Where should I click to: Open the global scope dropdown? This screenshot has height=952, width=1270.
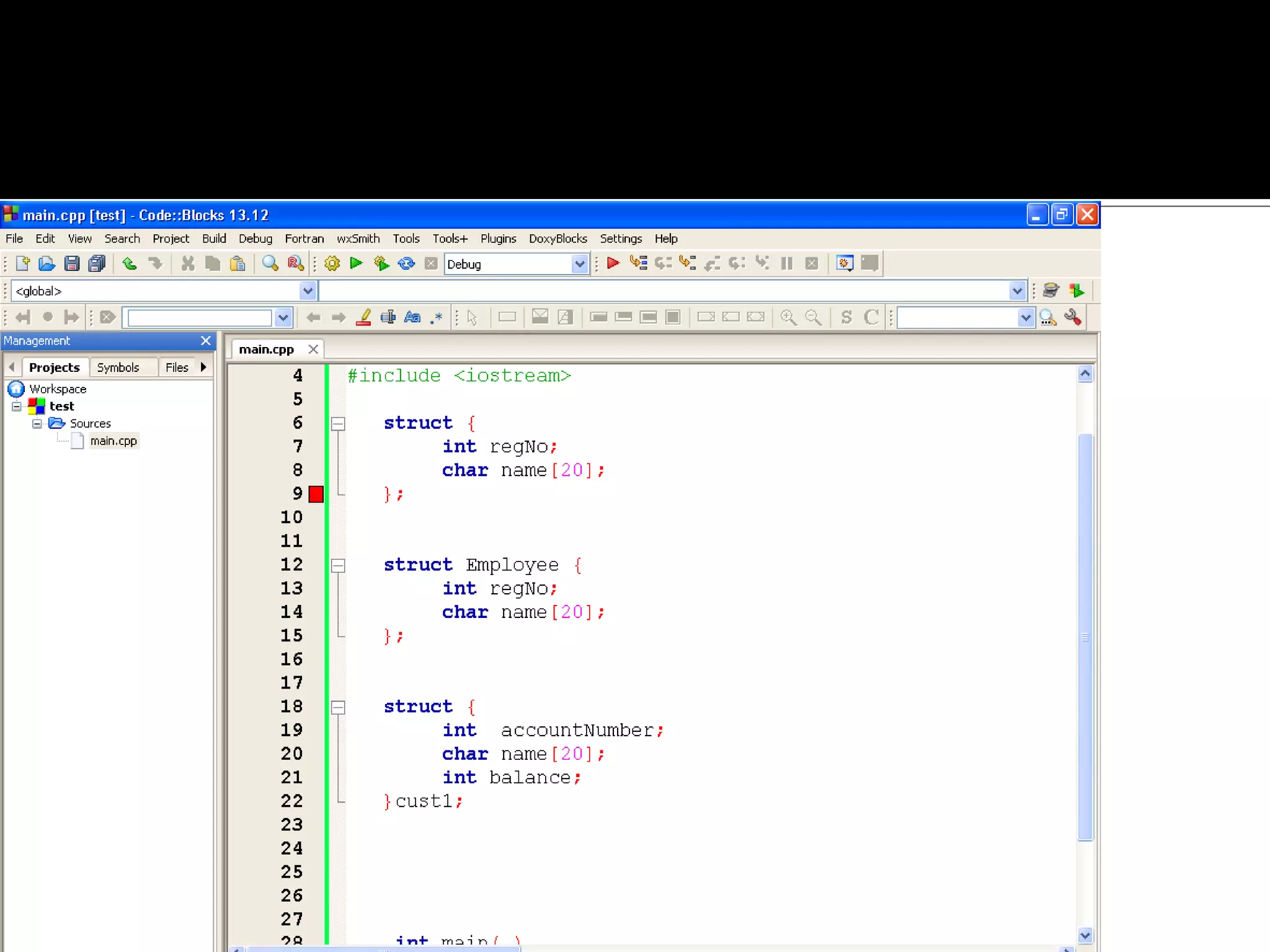pos(308,291)
